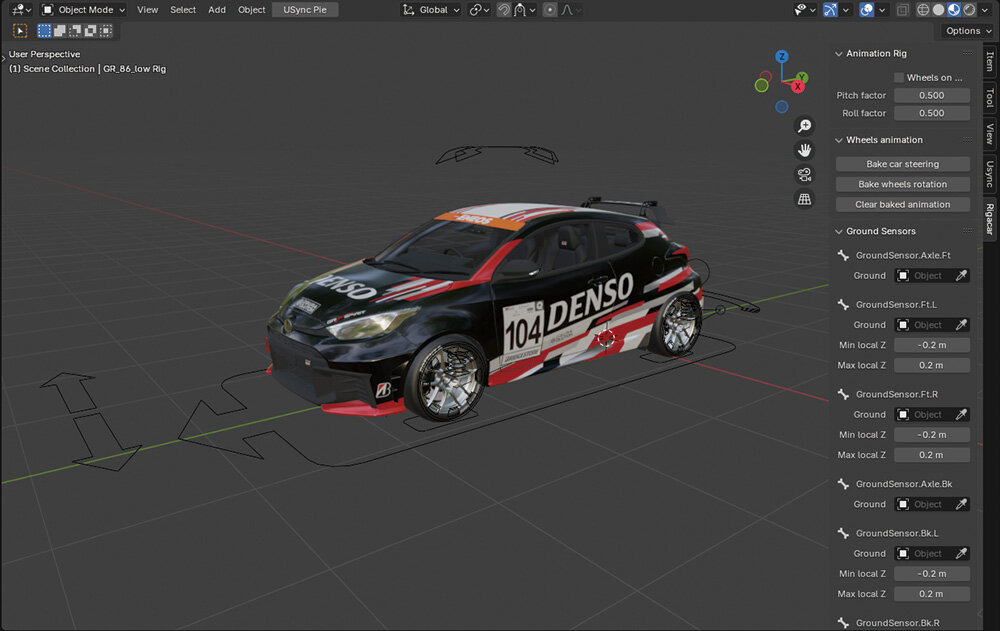This screenshot has height=631, width=1000.
Task: Click the Pitch factor value slider
Action: click(x=931, y=96)
